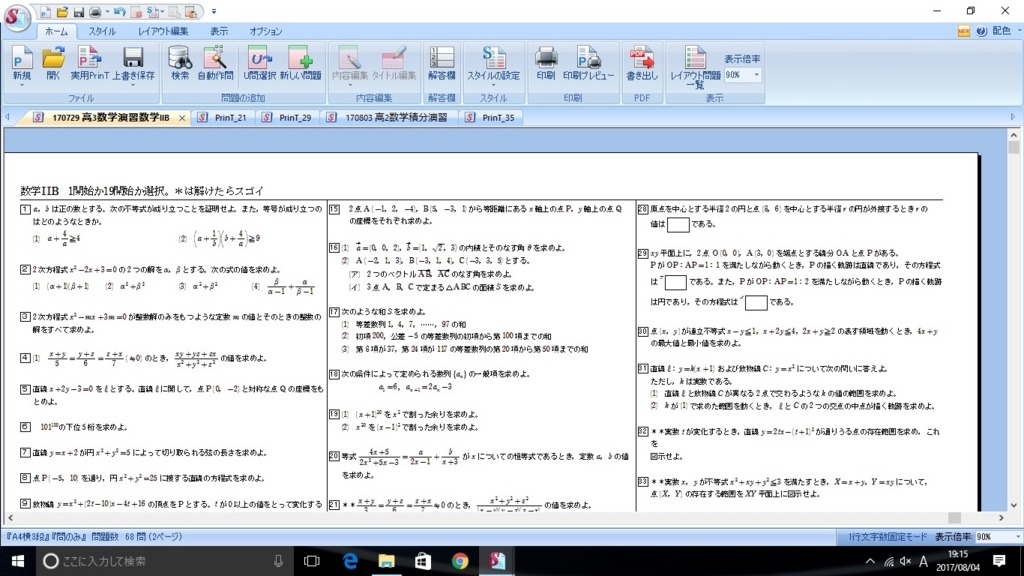Expand スタイルの設定 dropdown arrow
Screen dimensions: 1024x576
pyautogui.click(x=493, y=86)
